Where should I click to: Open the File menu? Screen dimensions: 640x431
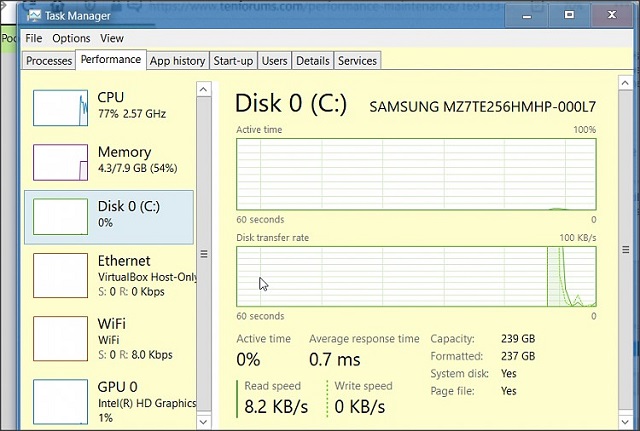click(33, 38)
